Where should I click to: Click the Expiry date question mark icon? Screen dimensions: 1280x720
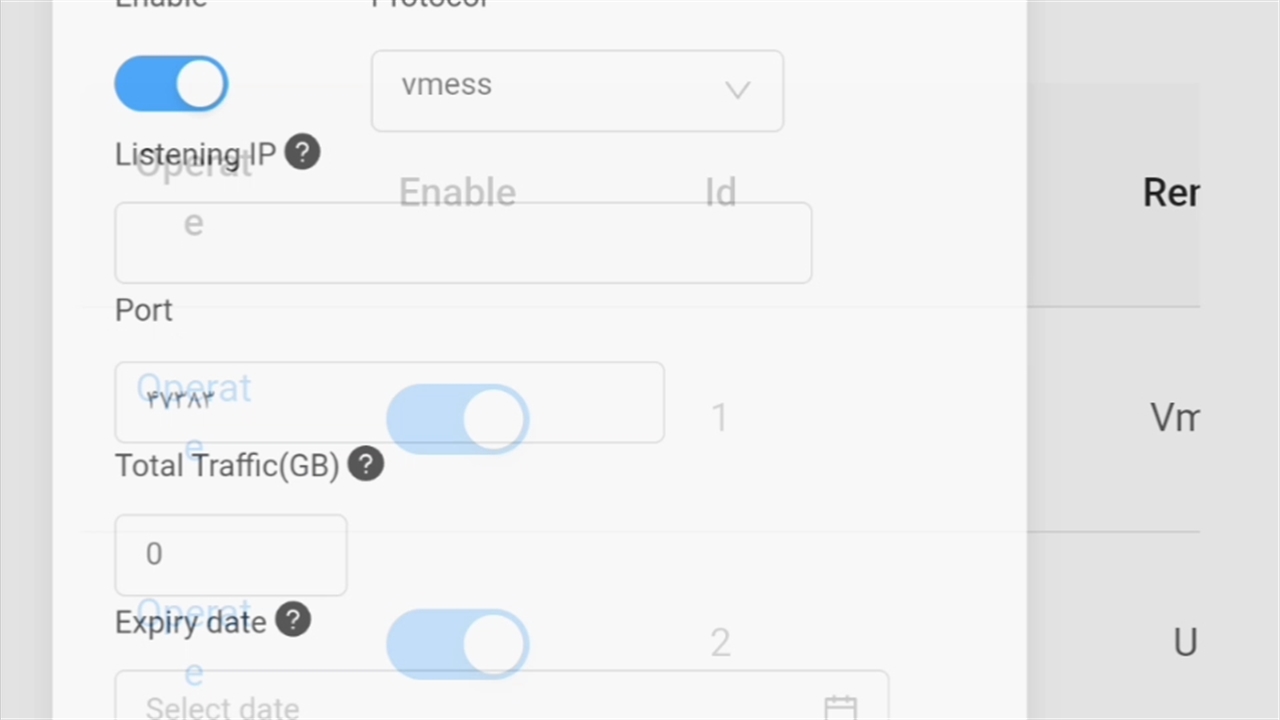tap(293, 620)
